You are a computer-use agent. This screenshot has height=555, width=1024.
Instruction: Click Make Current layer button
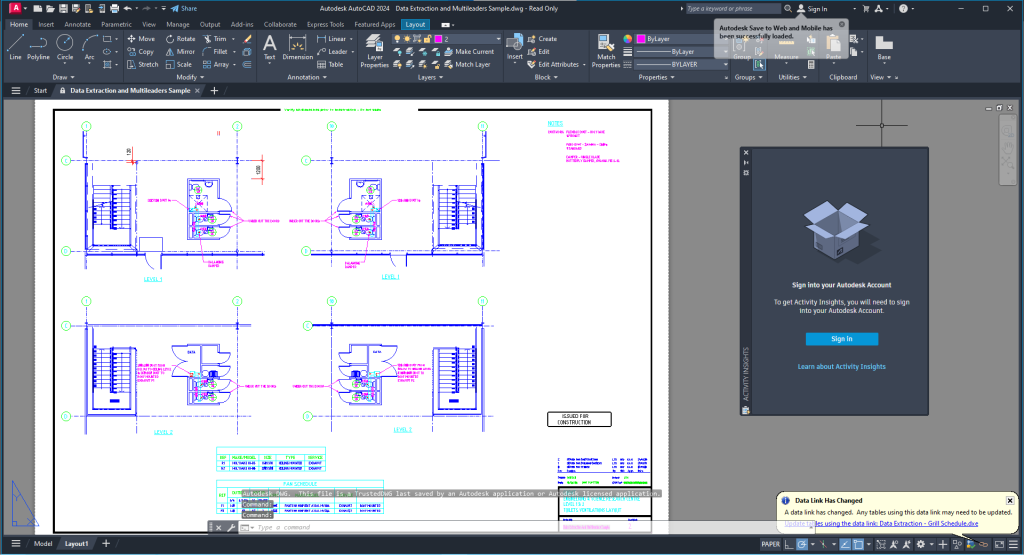(469, 52)
